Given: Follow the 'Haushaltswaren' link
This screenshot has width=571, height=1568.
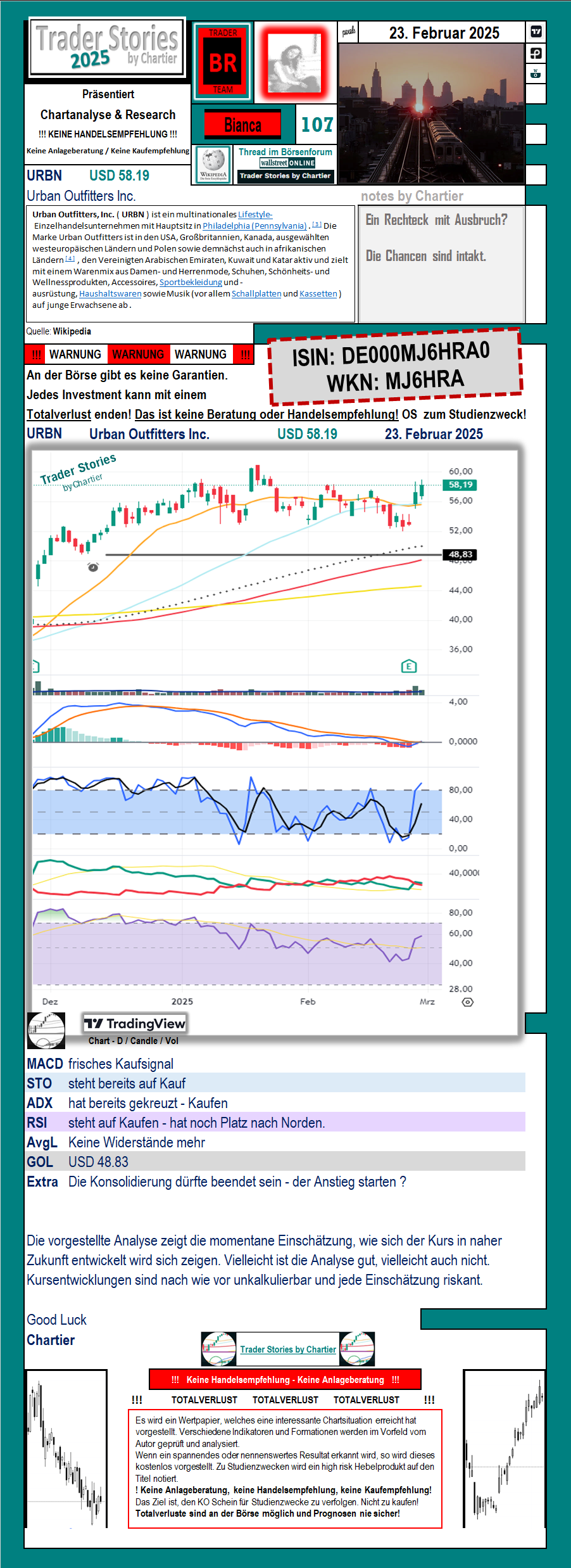Looking at the screenshot, I should click(x=110, y=293).
